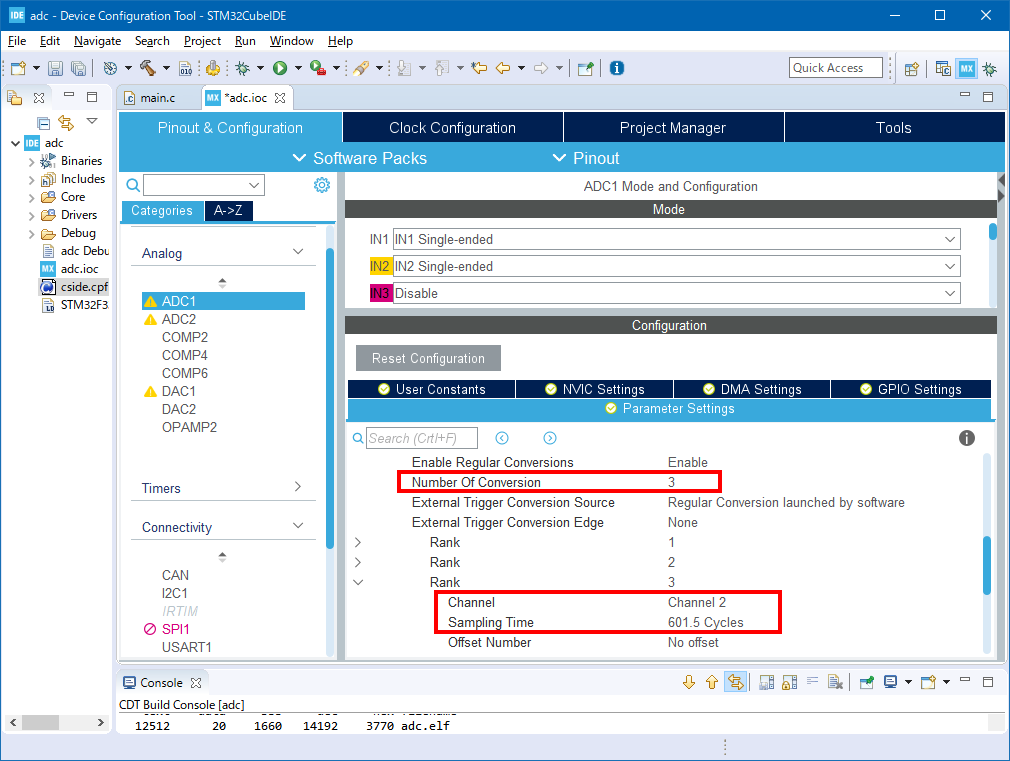Minimize the editor area

[x=964, y=95]
